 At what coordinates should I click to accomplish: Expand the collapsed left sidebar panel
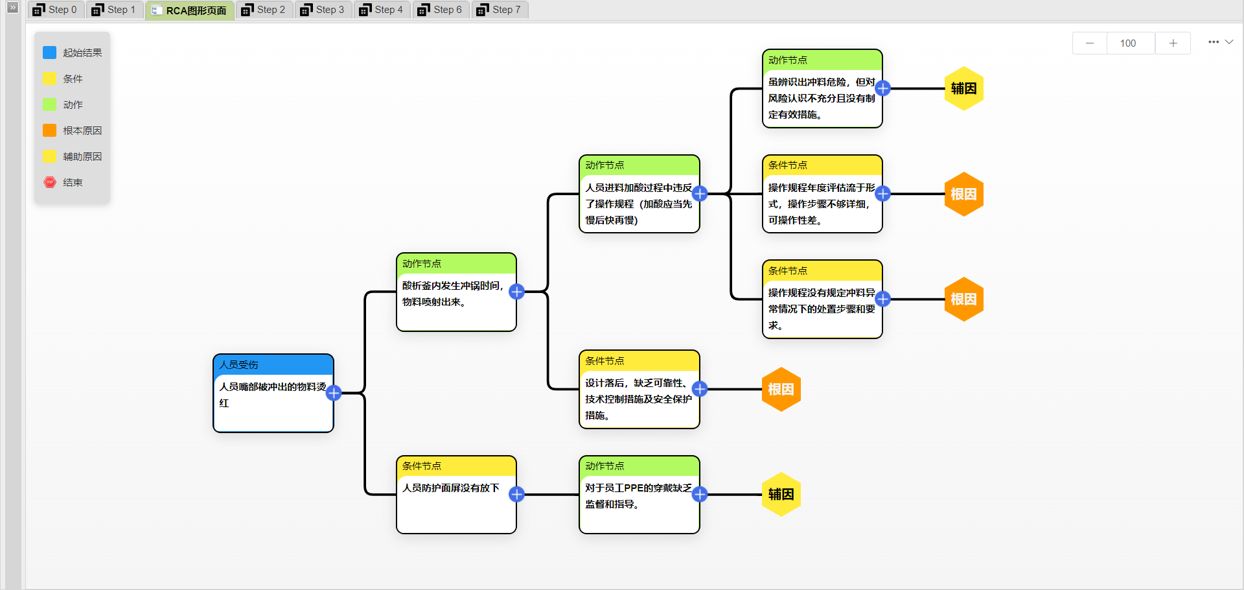tap(13, 8)
